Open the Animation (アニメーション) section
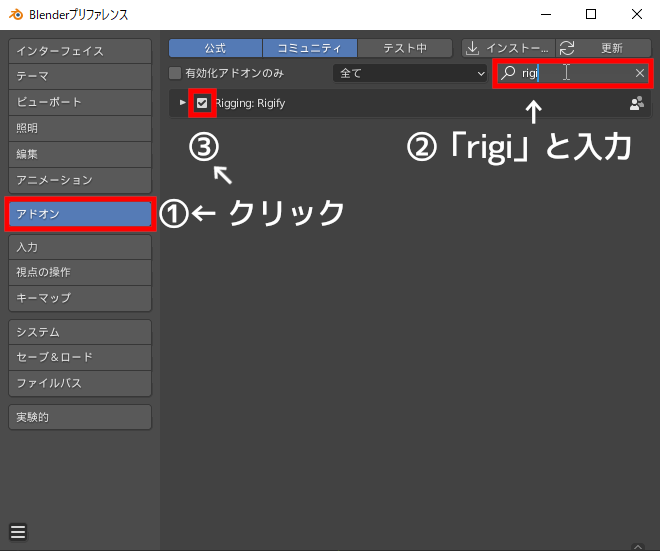Viewport: 660px width, 551px height. click(x=80, y=180)
